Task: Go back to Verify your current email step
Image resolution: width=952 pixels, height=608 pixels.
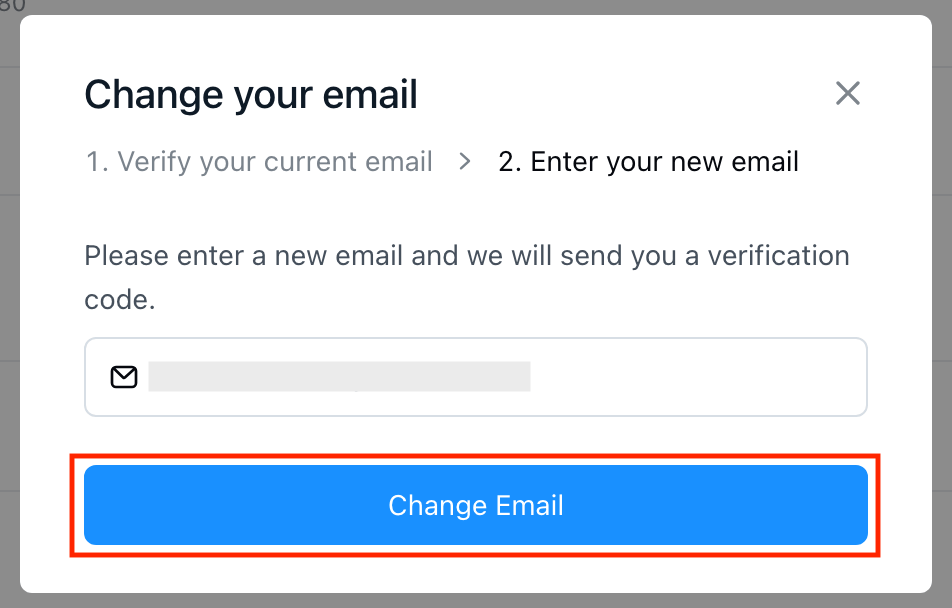Action: point(259,162)
